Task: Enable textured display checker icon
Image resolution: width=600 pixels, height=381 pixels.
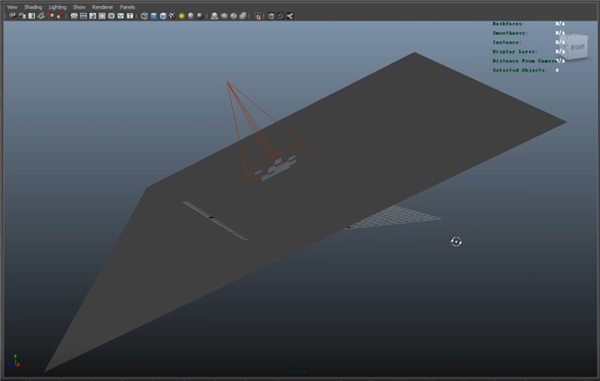Action: point(172,16)
